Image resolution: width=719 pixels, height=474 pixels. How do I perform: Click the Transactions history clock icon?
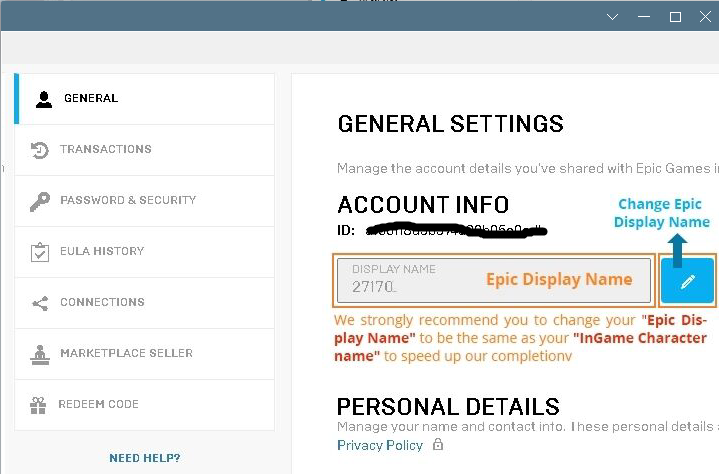point(39,150)
